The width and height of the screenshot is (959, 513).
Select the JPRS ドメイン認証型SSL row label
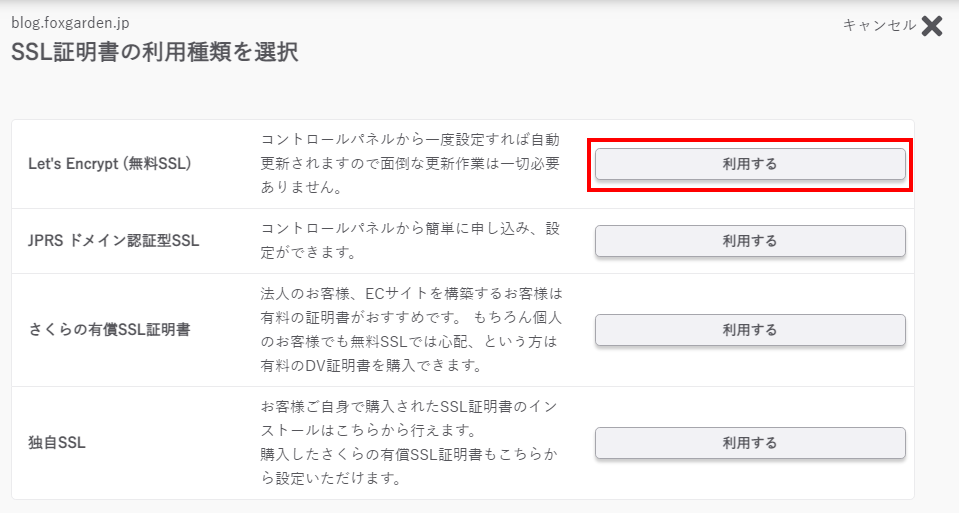coord(114,241)
